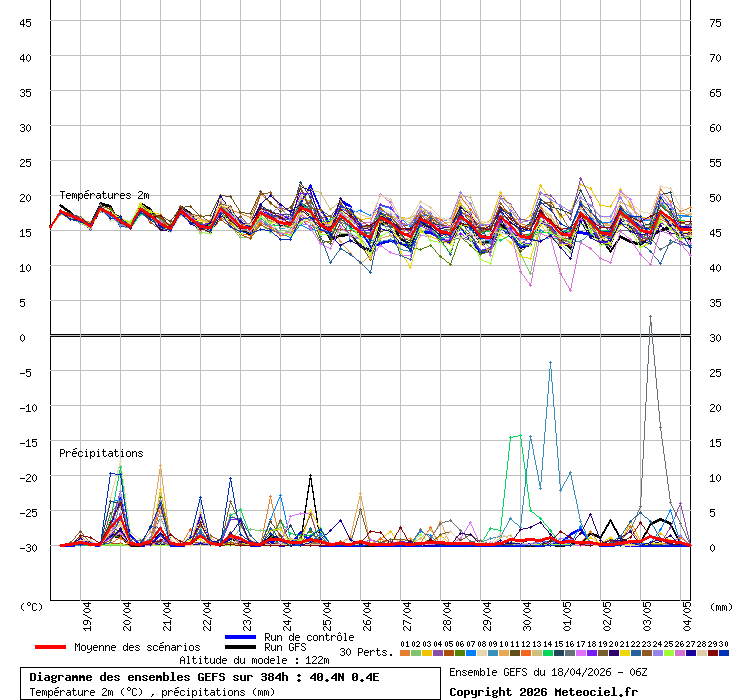Click the Diagramme des ensembles GEFS title
The height and width of the screenshot is (700, 740).
[204, 677]
